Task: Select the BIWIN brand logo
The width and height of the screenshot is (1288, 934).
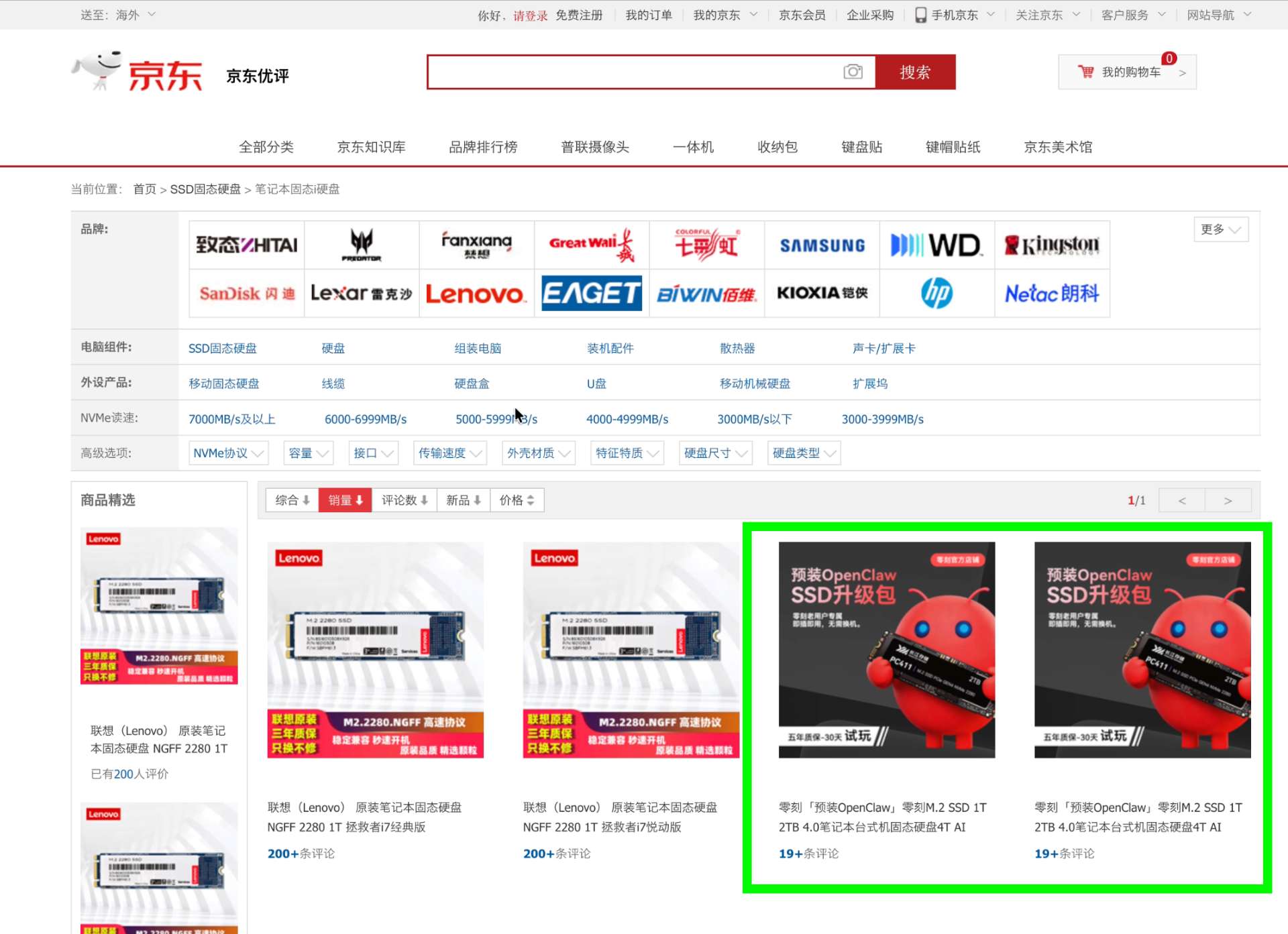Action: [707, 293]
